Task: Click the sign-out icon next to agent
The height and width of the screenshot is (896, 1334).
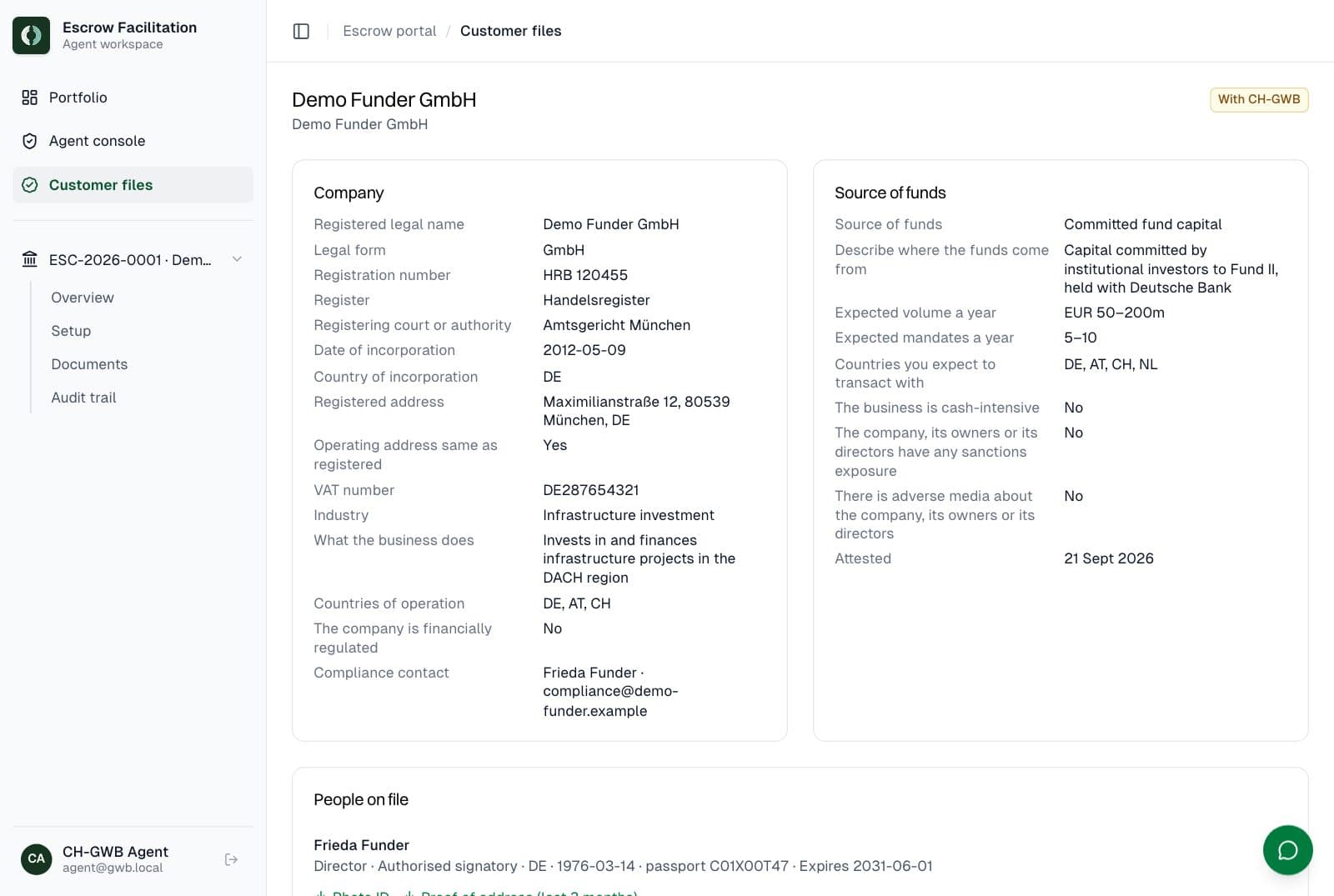Action: (232, 859)
